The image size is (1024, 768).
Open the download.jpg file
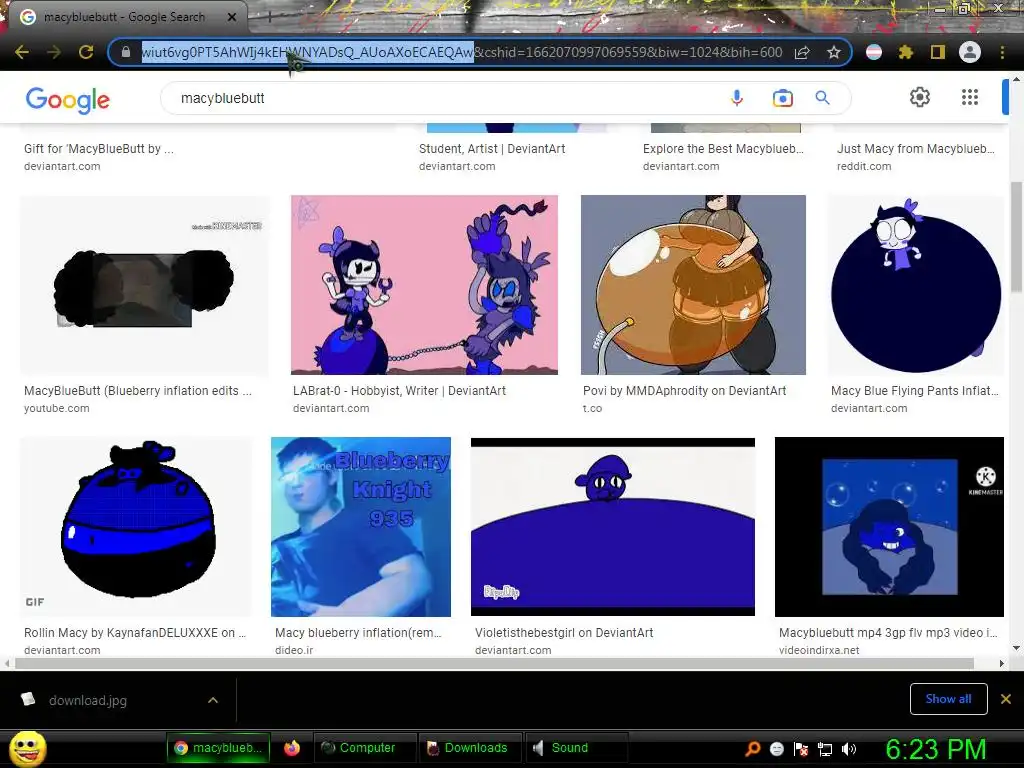pyautogui.click(x=88, y=700)
